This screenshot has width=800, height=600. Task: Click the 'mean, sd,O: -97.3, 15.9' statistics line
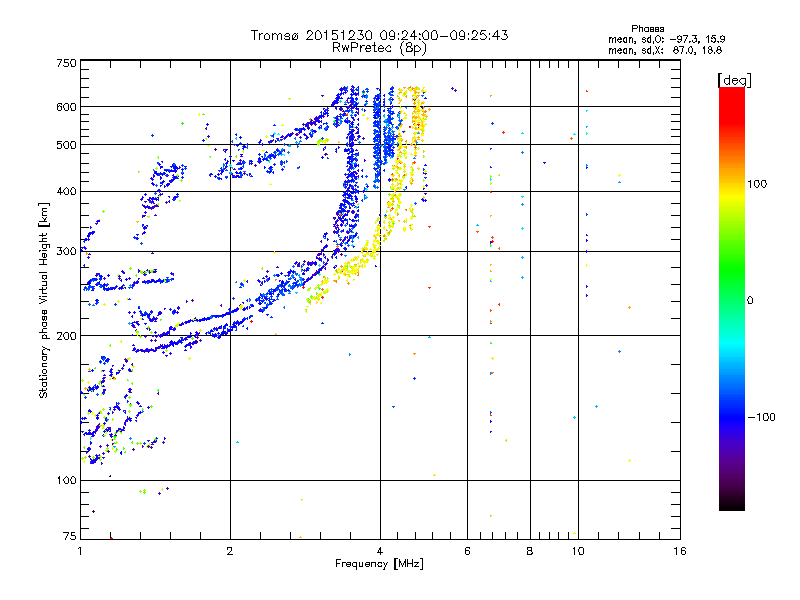[x=666, y=39]
